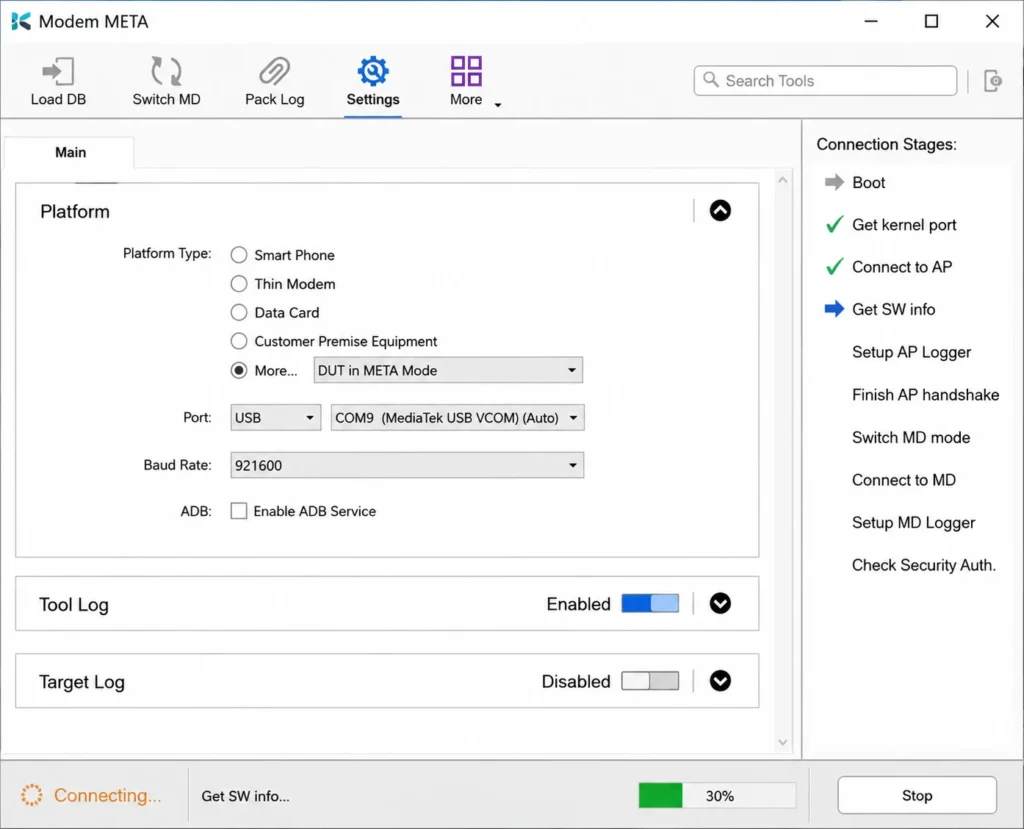
Task: Open the More toolbar dropdown arrow
Action: pos(498,105)
